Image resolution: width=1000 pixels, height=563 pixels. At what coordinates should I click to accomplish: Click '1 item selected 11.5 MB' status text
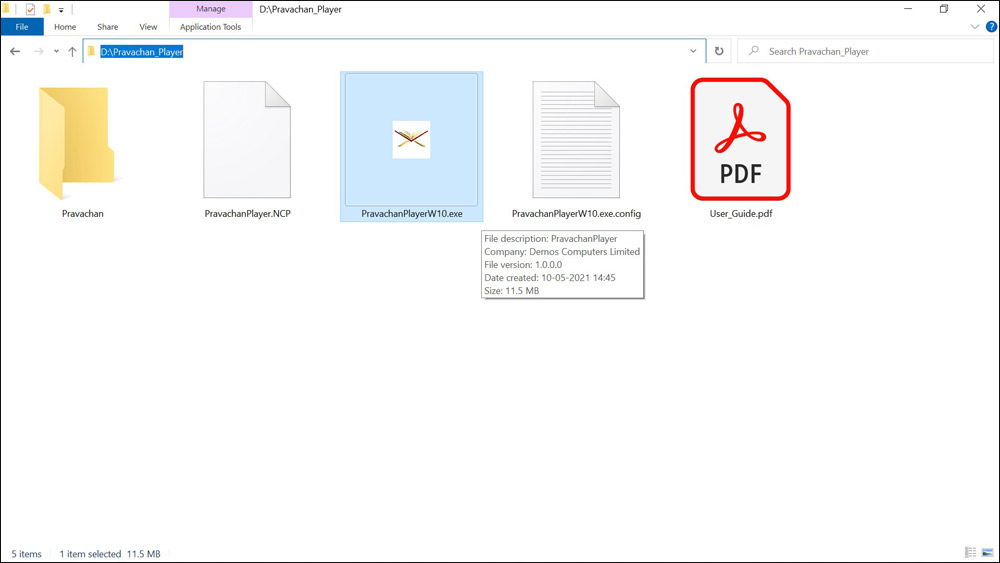click(110, 554)
